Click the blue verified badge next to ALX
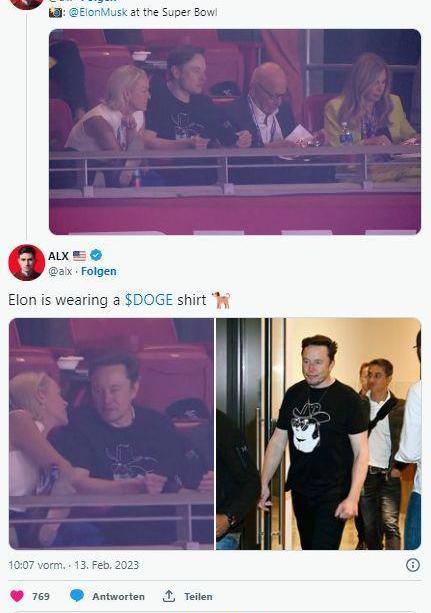 pos(96,255)
